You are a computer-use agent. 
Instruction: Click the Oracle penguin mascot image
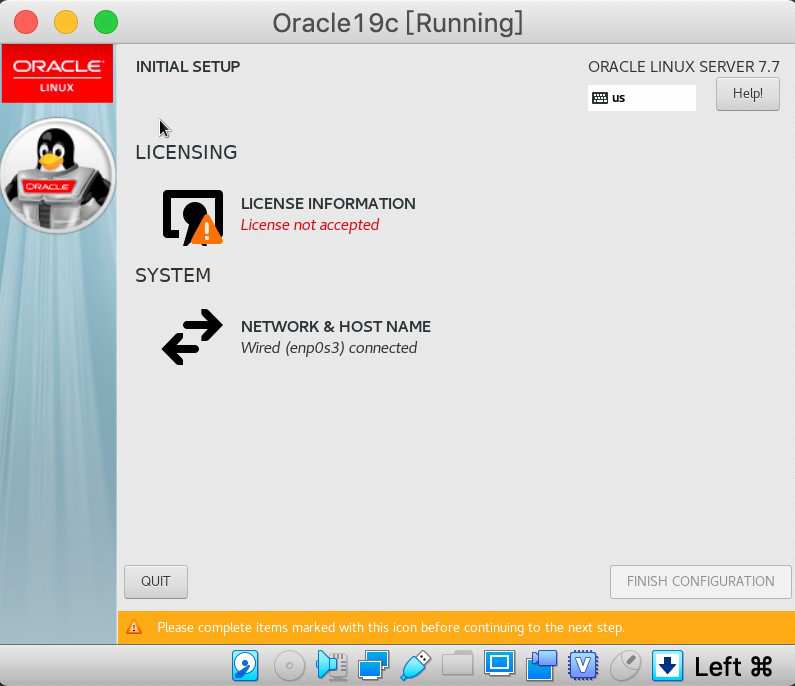pyautogui.click(x=58, y=175)
